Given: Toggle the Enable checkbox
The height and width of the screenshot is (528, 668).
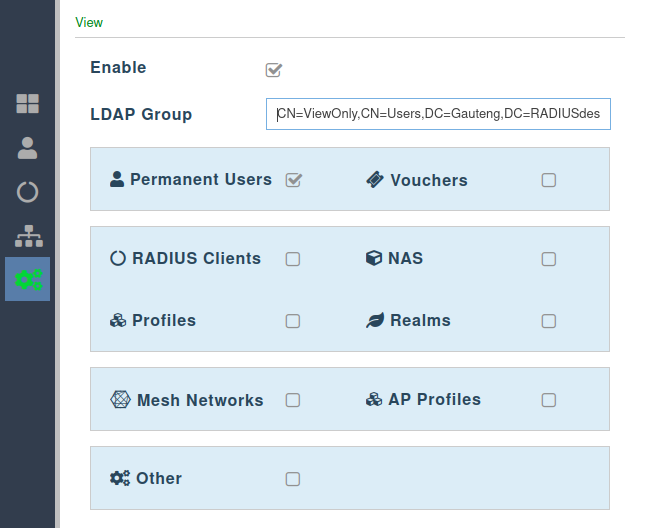Looking at the screenshot, I should click(x=274, y=69).
